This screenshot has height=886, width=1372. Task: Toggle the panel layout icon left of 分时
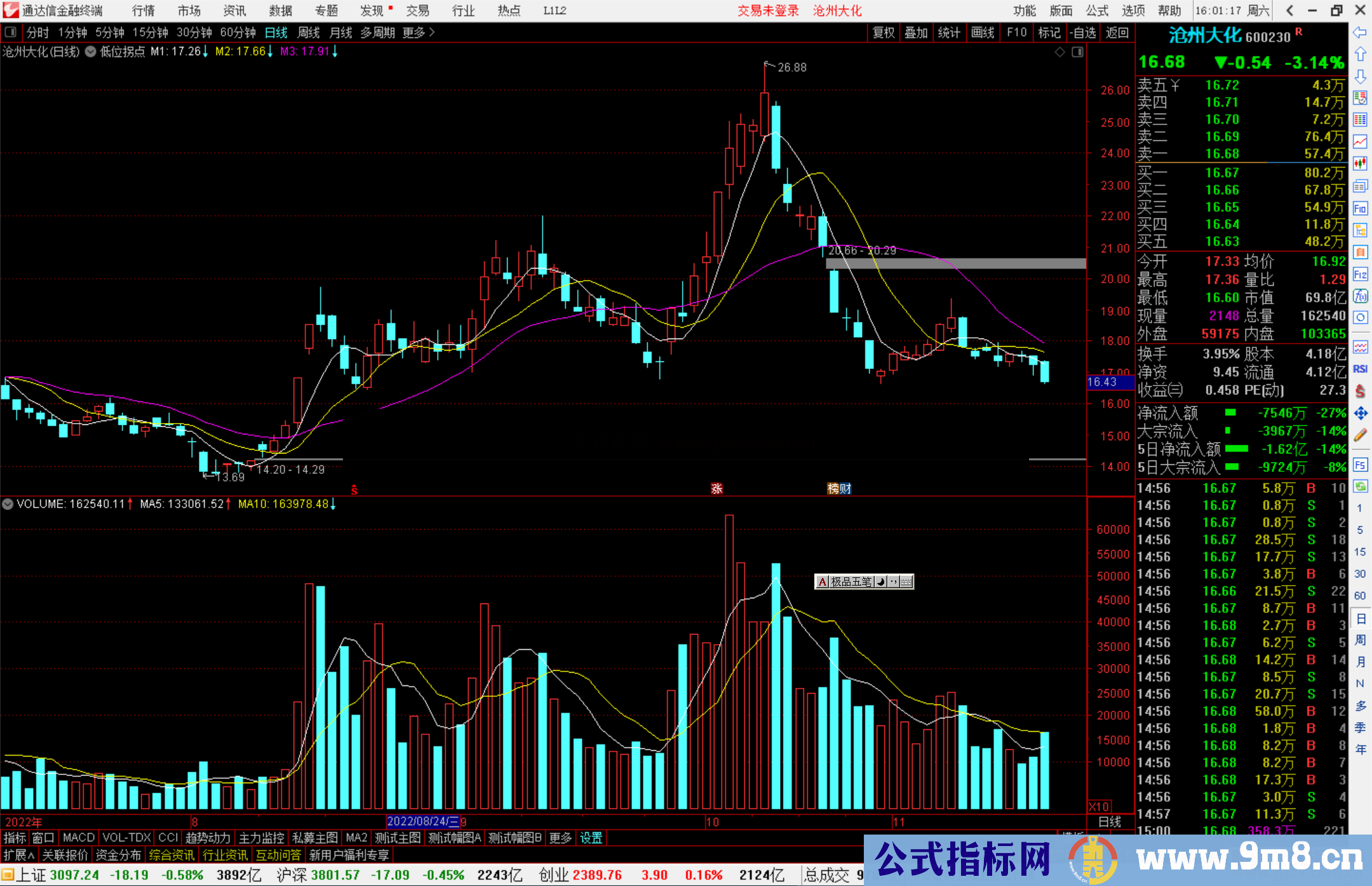click(x=11, y=32)
